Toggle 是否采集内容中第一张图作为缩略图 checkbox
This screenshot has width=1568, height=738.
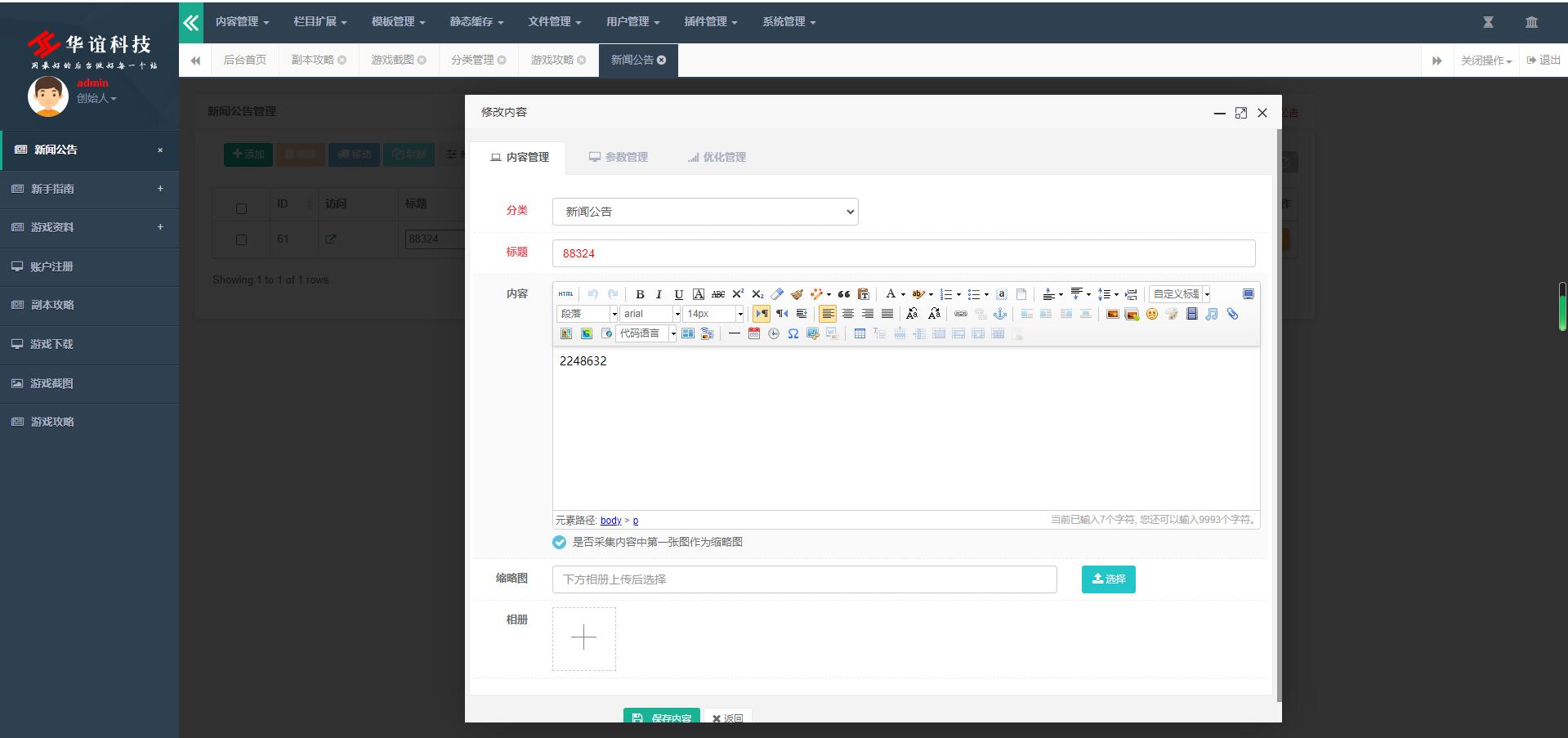(x=559, y=542)
